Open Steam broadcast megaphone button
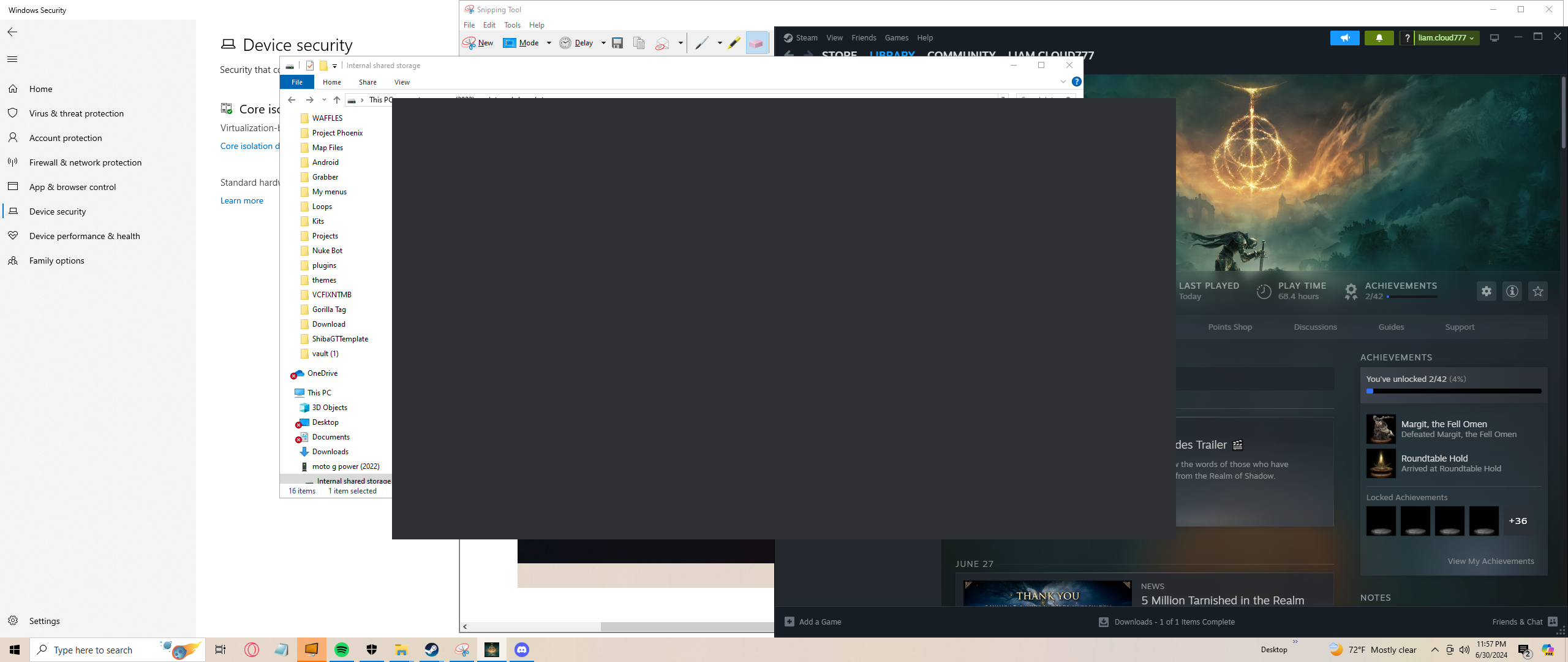Screen dimensions: 1568x662 click(1344, 38)
